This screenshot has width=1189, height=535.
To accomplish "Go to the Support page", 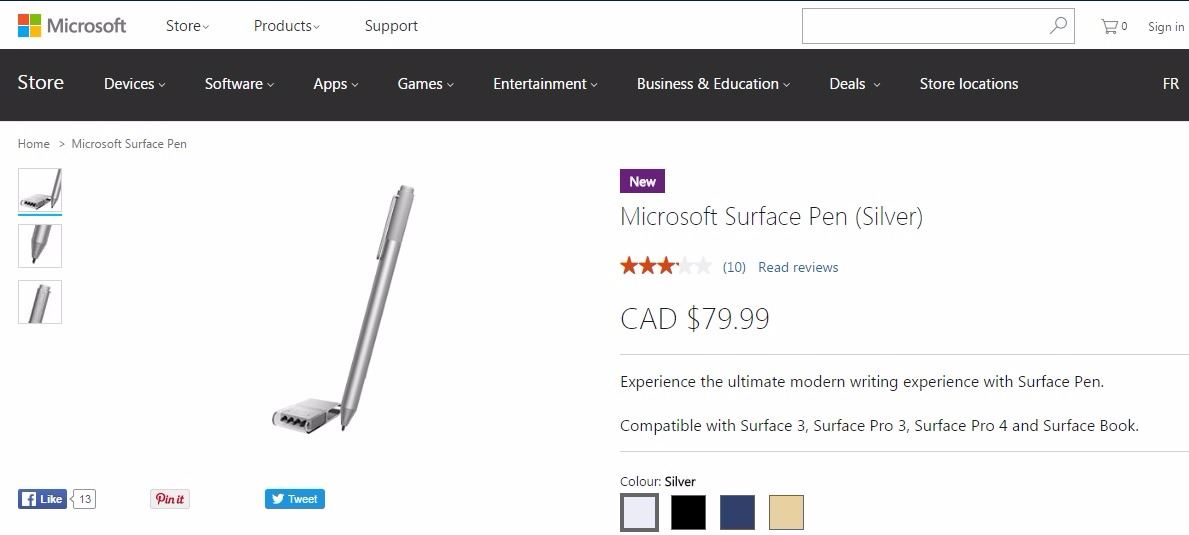I will [391, 26].
